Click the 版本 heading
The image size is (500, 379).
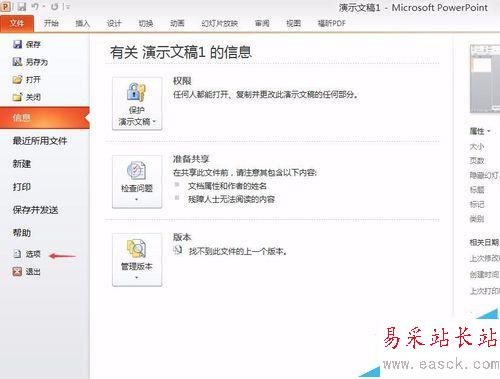(x=182, y=237)
